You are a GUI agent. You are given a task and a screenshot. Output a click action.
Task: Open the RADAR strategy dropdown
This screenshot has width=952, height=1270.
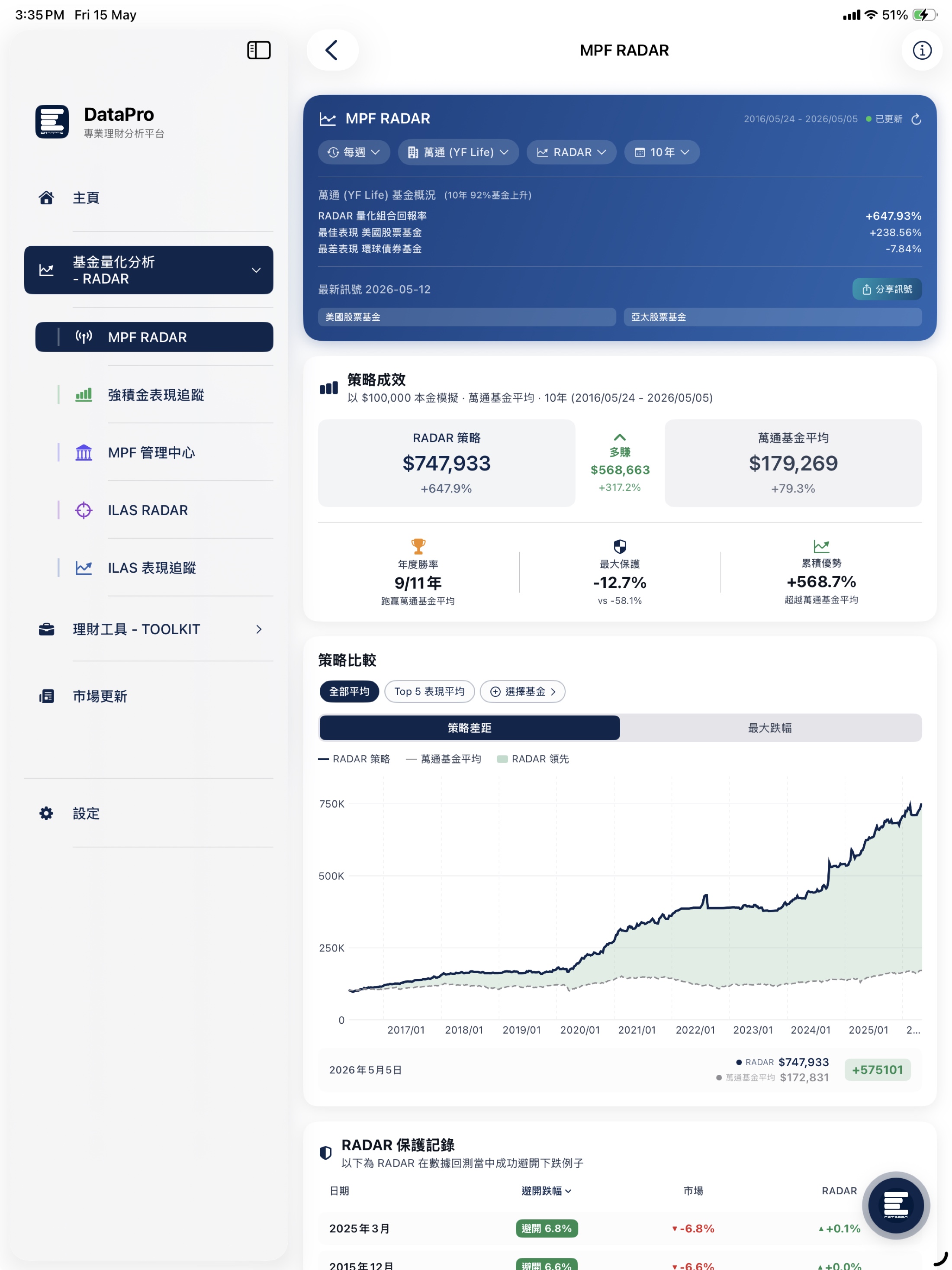pos(572,152)
